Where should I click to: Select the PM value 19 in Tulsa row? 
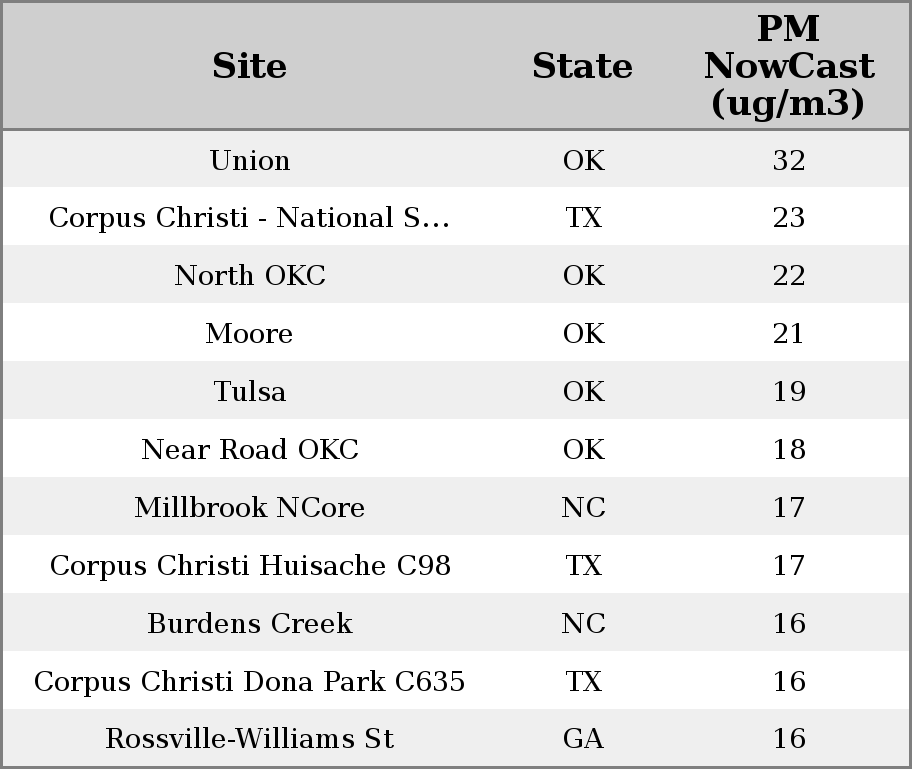[789, 392]
